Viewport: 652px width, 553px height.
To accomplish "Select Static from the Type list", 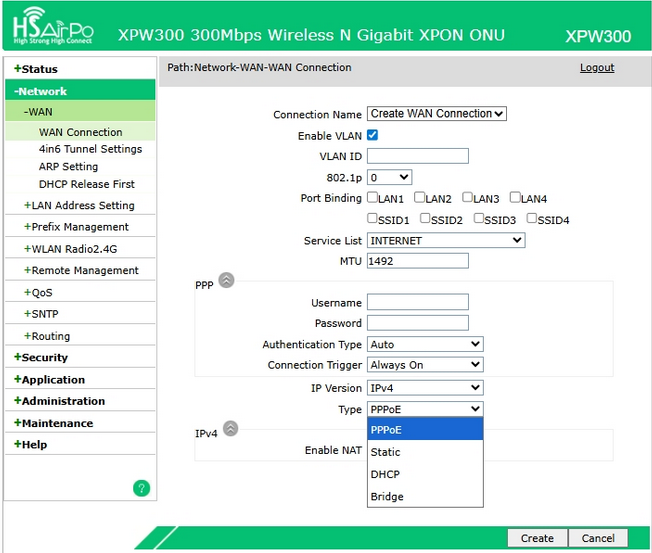I will (x=425, y=452).
